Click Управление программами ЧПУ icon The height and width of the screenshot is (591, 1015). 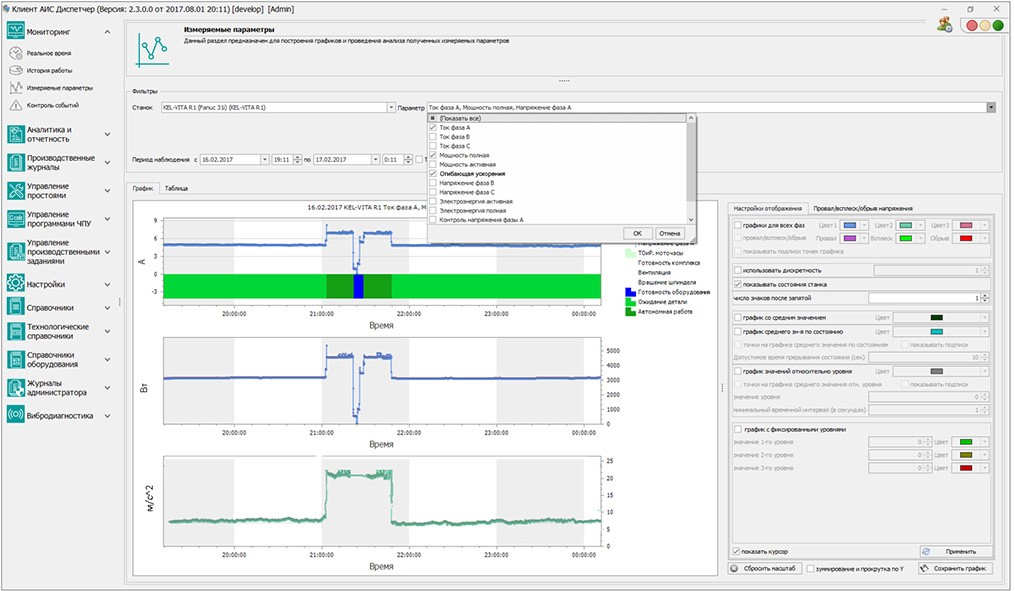(16, 219)
